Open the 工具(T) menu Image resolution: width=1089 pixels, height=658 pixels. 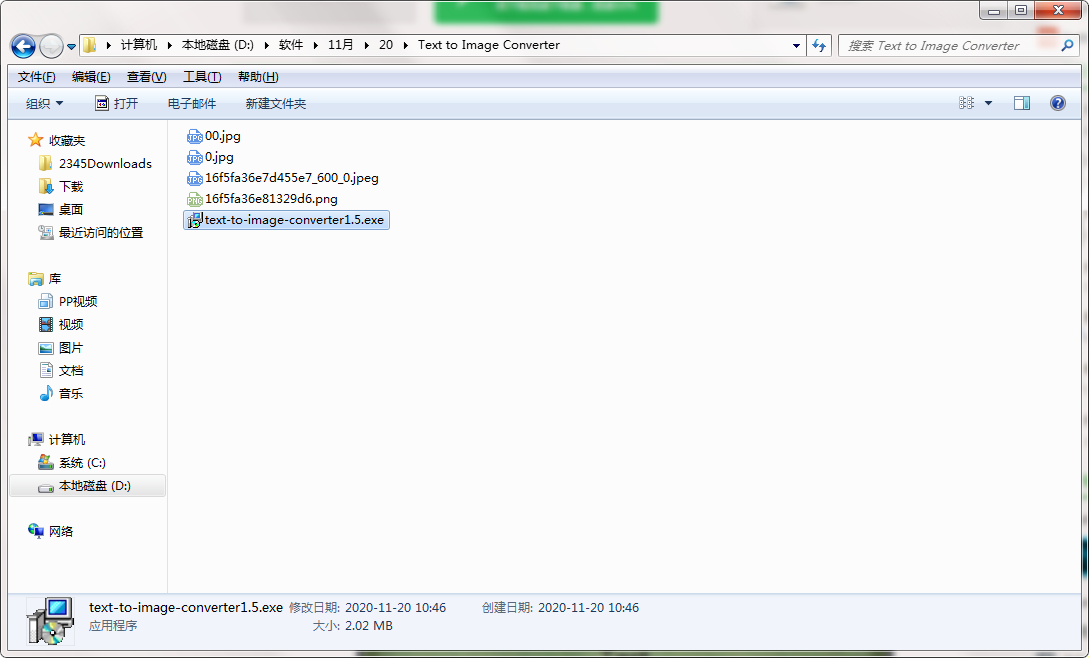point(202,77)
